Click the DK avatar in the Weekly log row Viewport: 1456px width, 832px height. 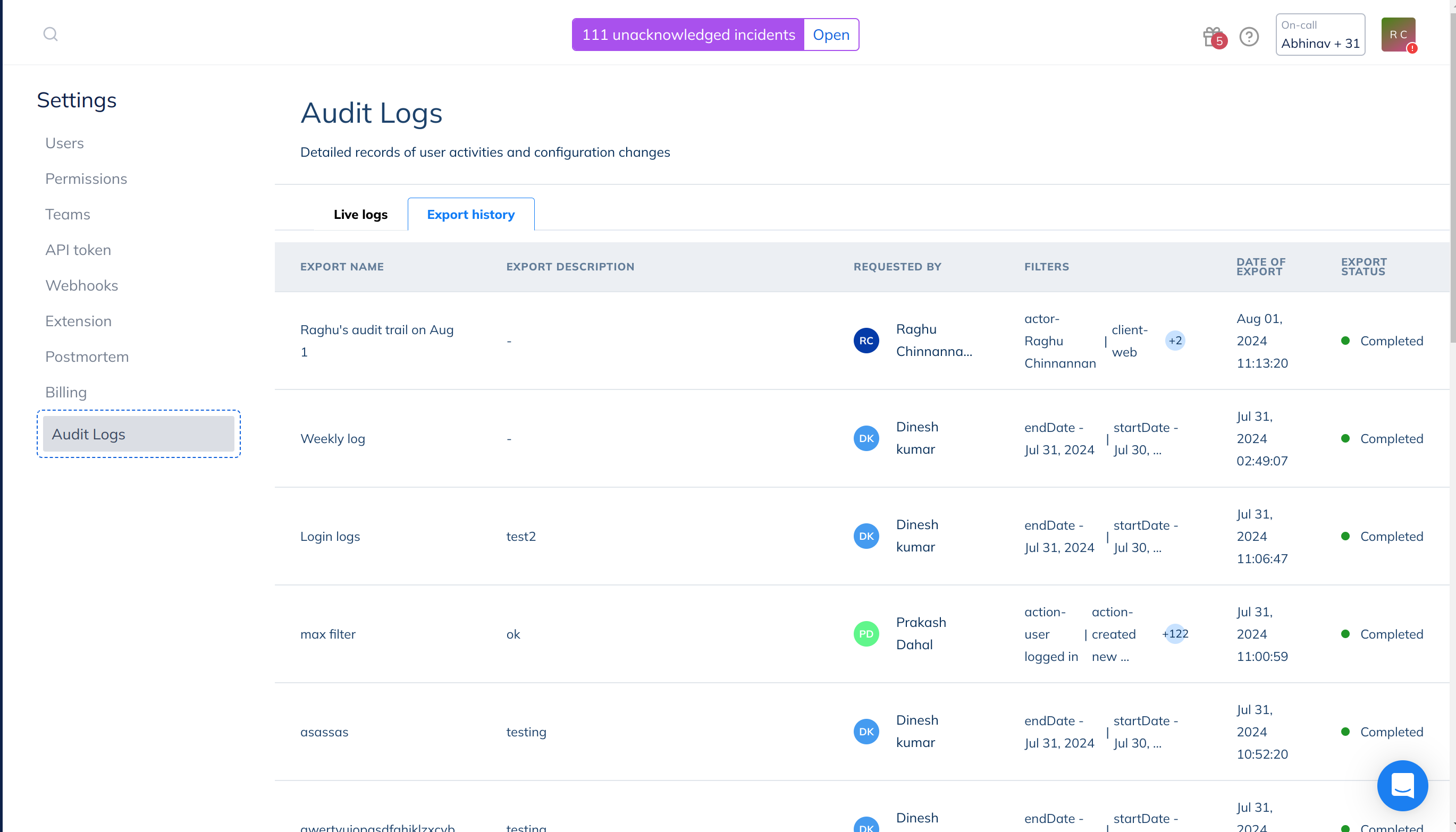(866, 438)
